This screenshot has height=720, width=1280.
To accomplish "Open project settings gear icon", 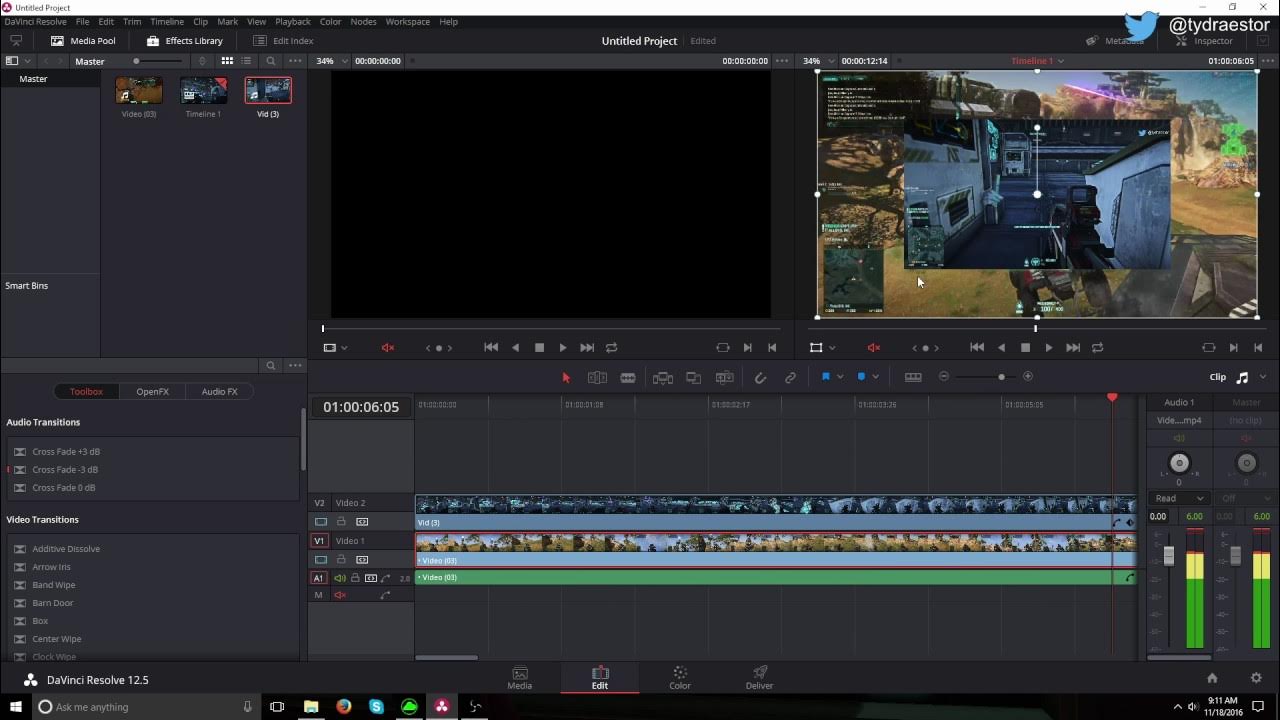I will click(x=1256, y=679).
